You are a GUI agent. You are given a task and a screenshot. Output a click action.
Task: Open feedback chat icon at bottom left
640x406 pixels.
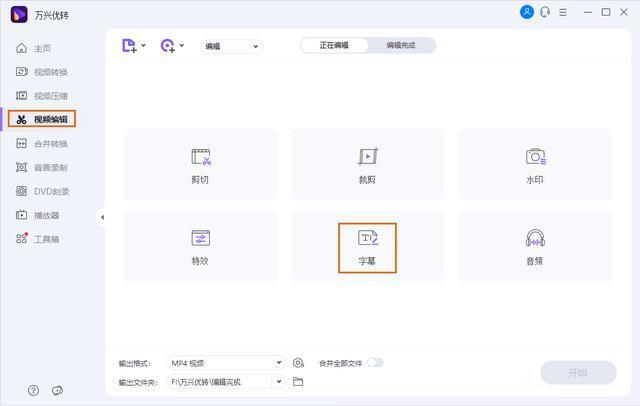tap(57, 390)
